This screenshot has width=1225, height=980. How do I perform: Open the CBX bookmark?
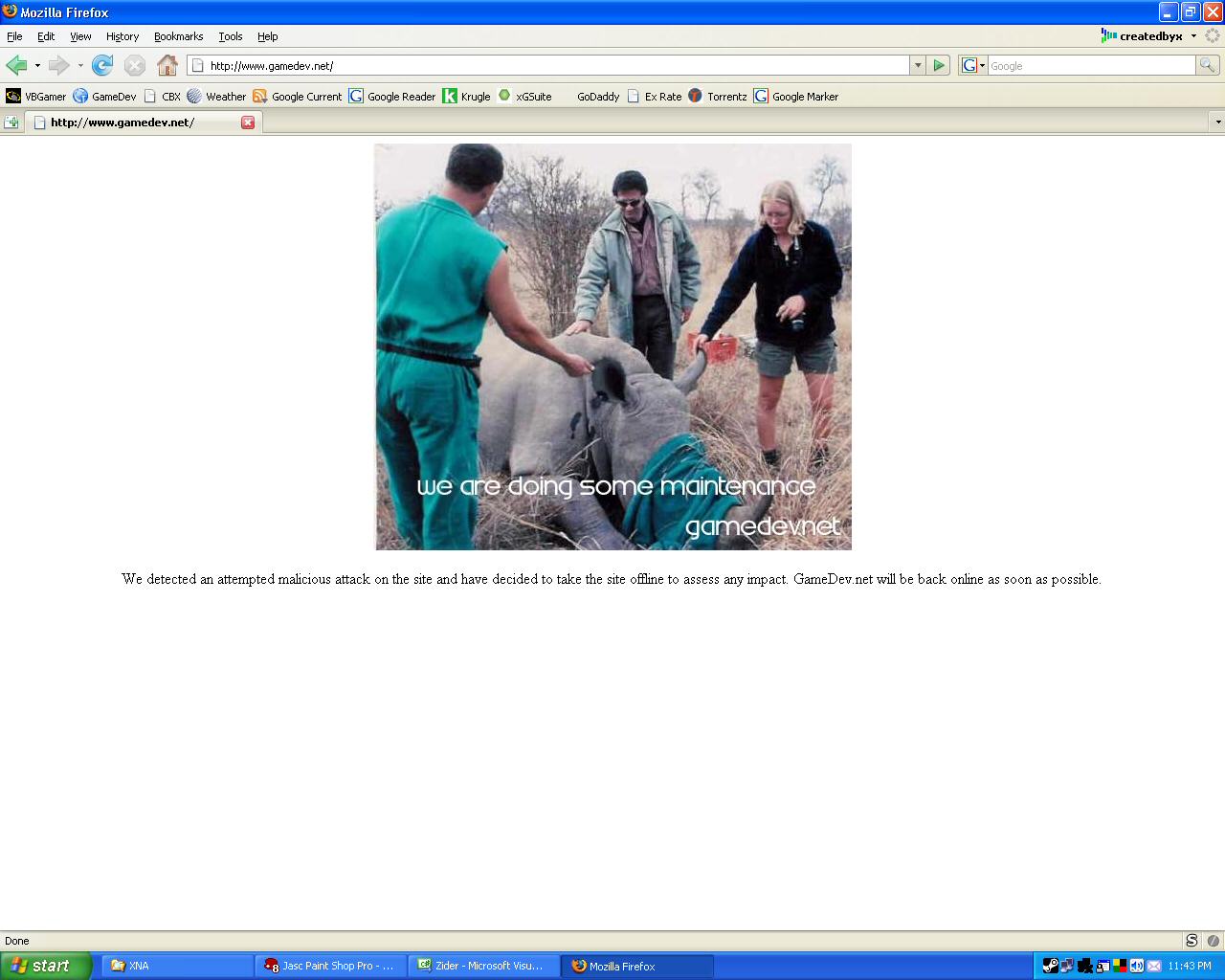pyautogui.click(x=162, y=96)
